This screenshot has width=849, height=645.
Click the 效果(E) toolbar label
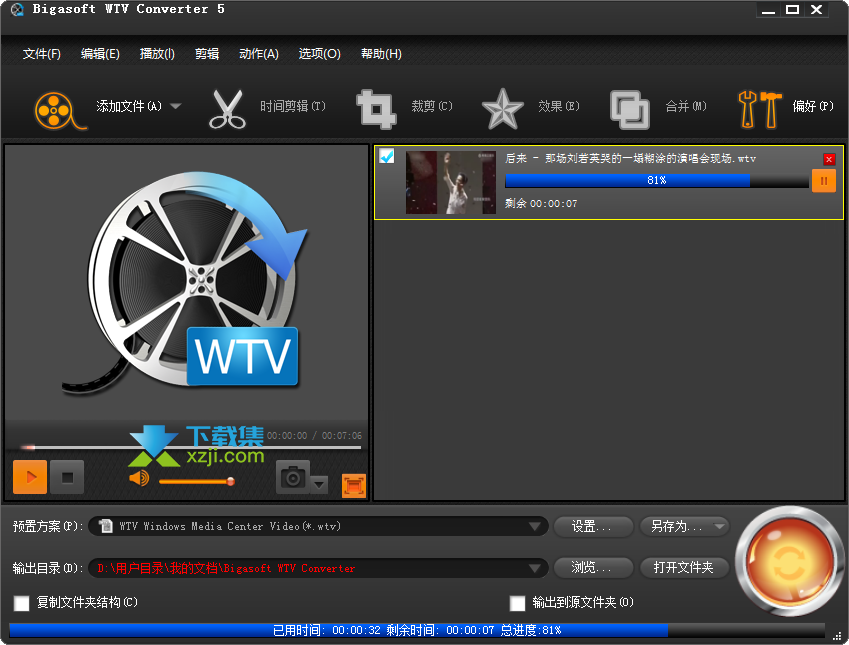(x=559, y=106)
